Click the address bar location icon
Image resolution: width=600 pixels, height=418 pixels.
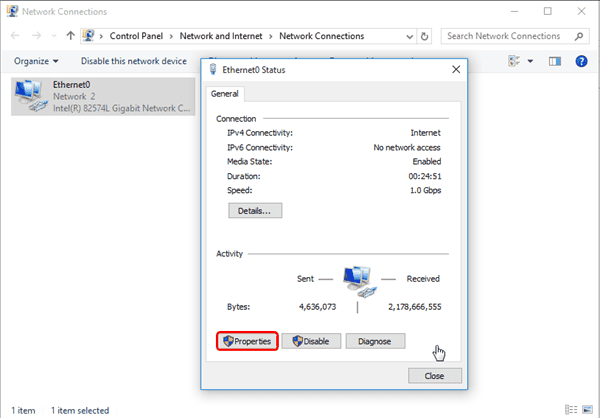[88, 36]
